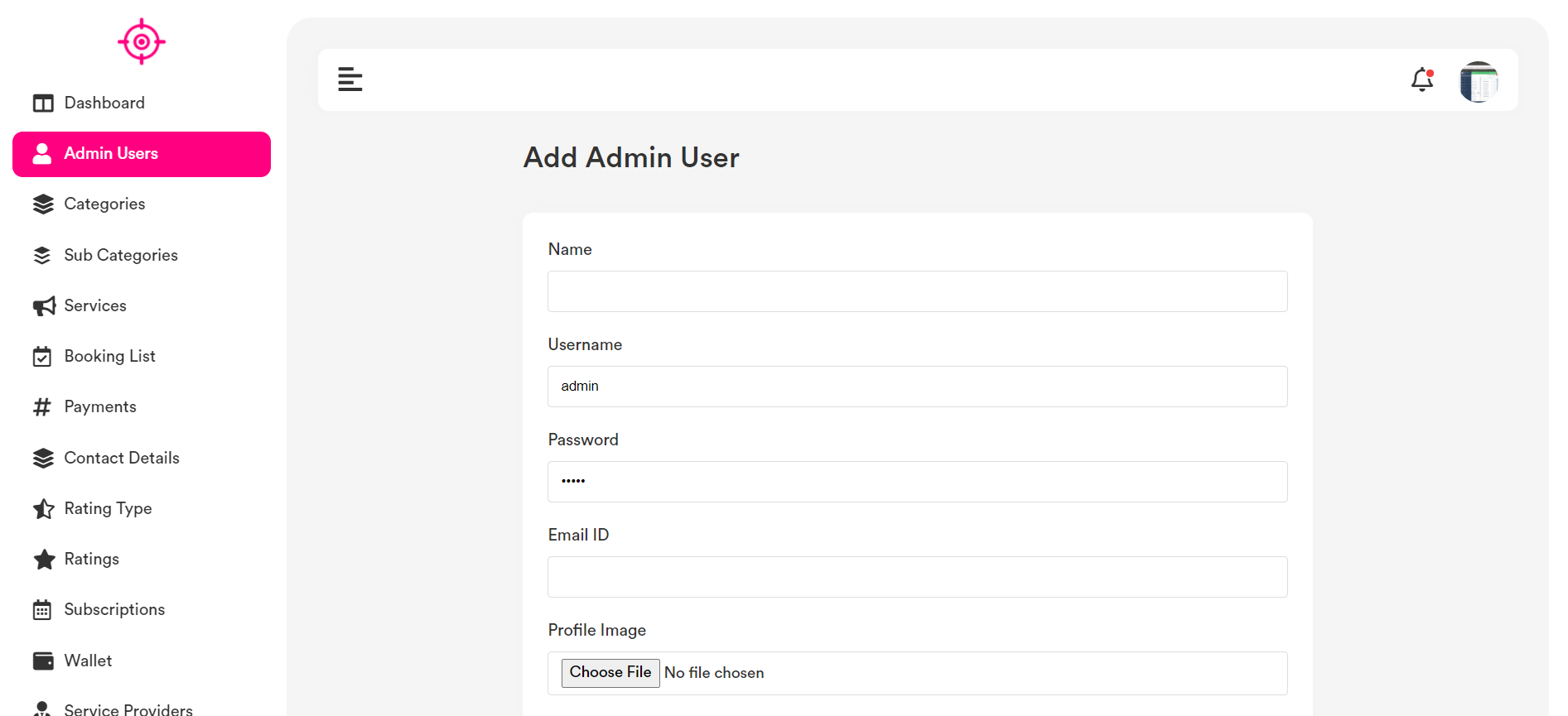This screenshot has width=1568, height=716.
Task: Open the Sub Categories page
Action: pos(121,255)
